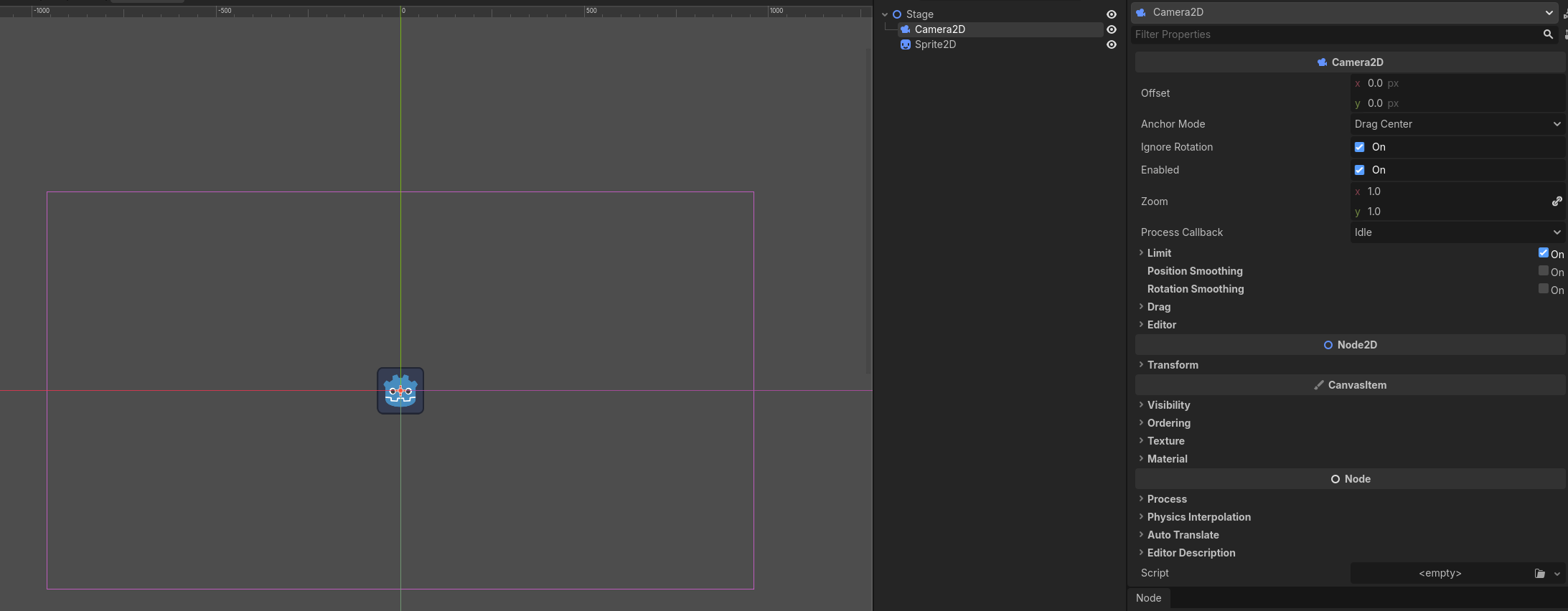The image size is (1568, 611).
Task: Hide the Sprite2D node using its eye icon
Action: click(1112, 44)
